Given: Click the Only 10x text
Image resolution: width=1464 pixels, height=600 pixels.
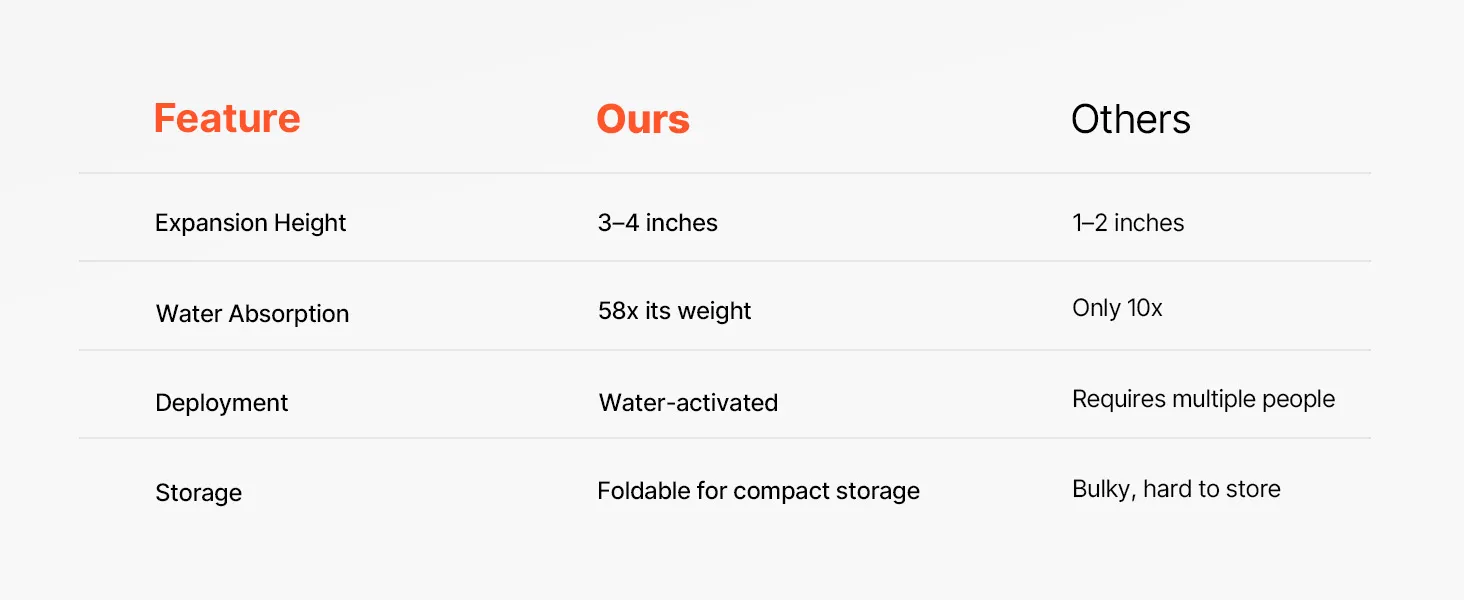Looking at the screenshot, I should (1117, 308).
